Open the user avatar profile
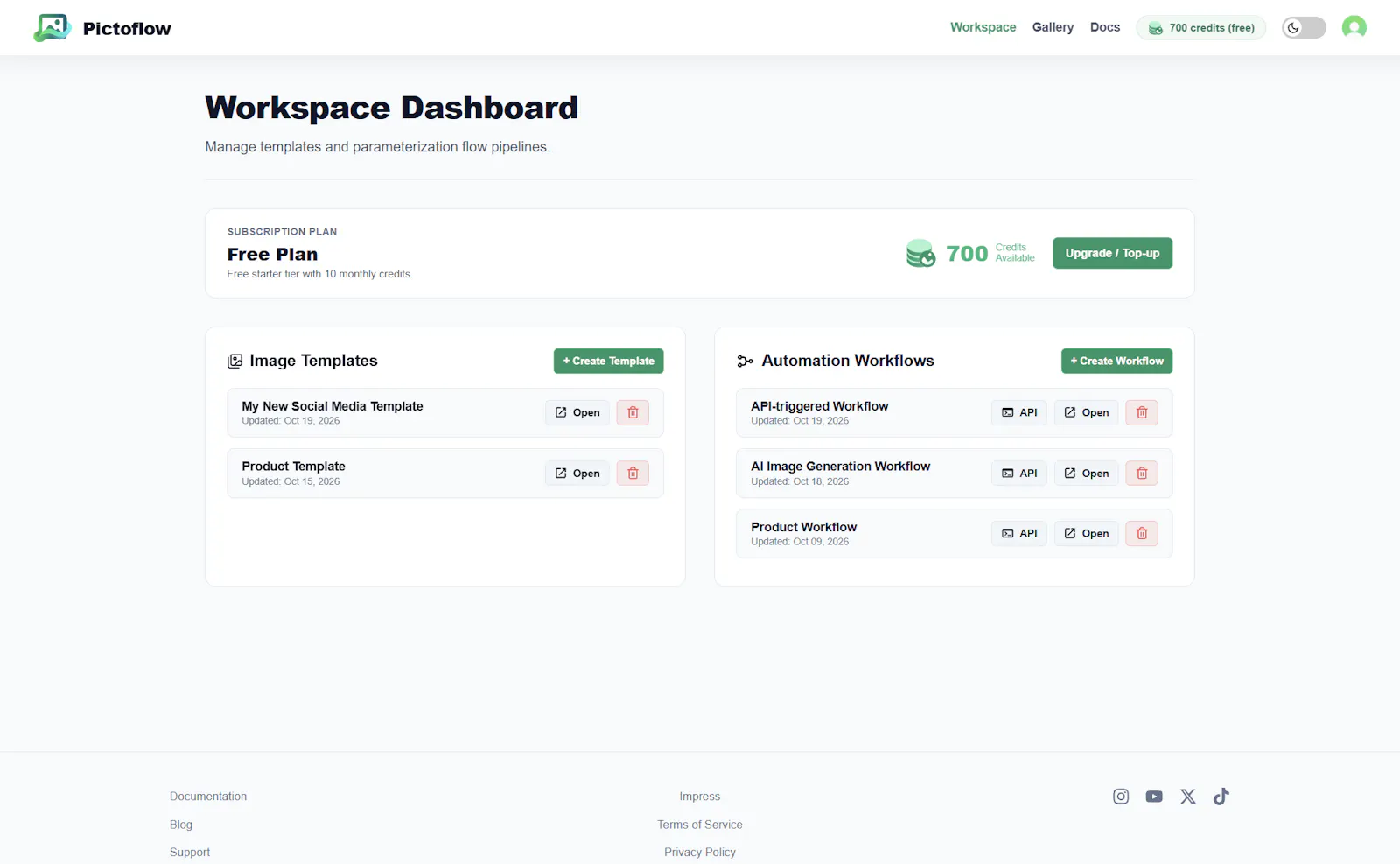The width and height of the screenshot is (1400, 864). click(x=1354, y=28)
